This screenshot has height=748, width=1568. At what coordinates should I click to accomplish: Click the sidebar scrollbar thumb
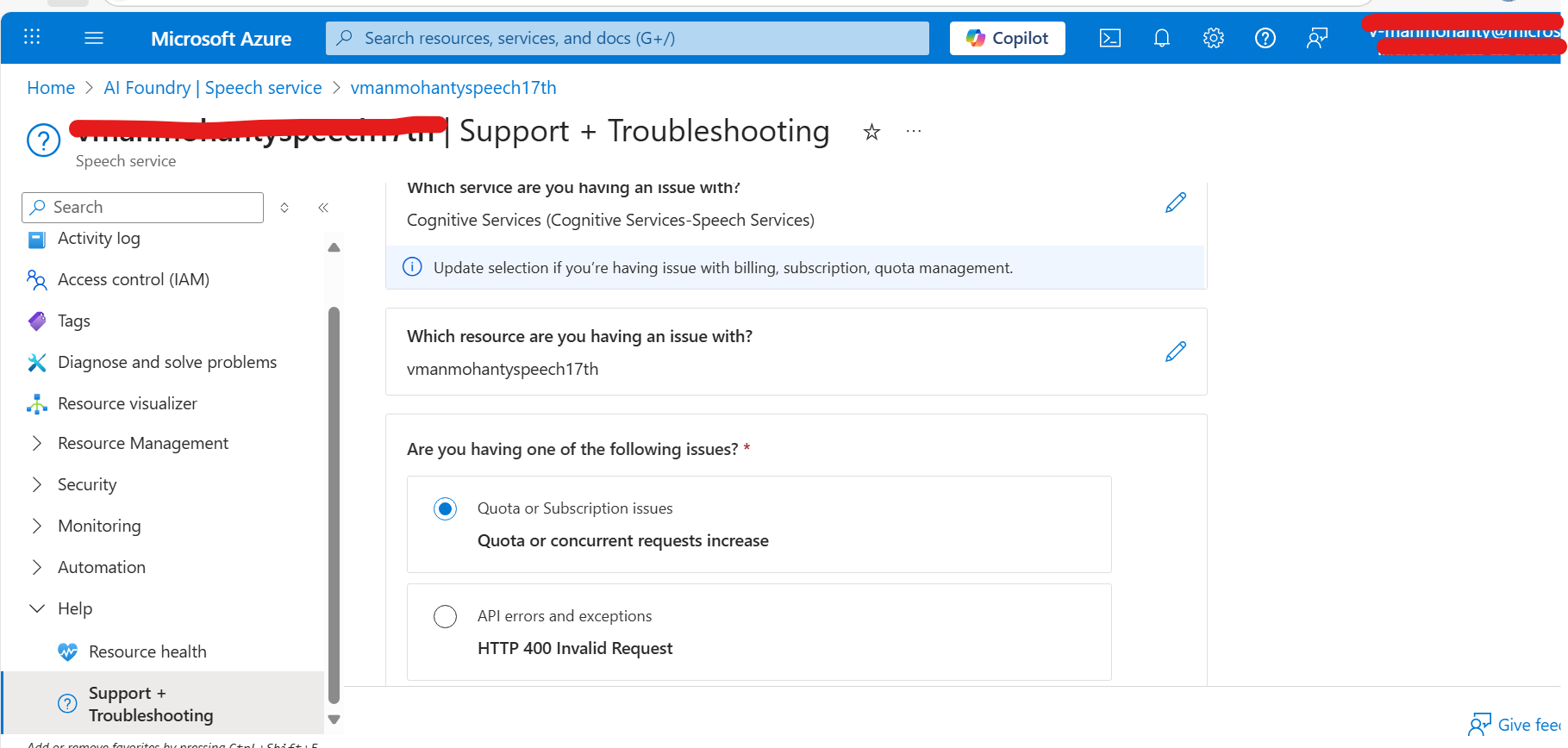click(x=334, y=506)
